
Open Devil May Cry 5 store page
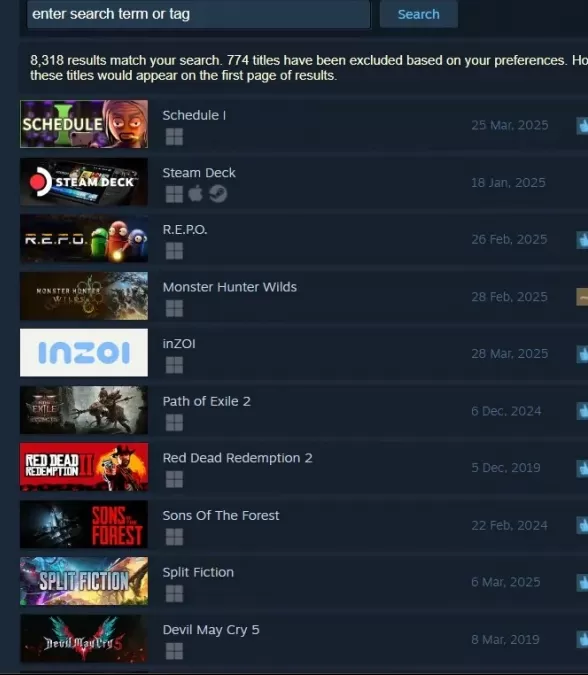point(211,630)
